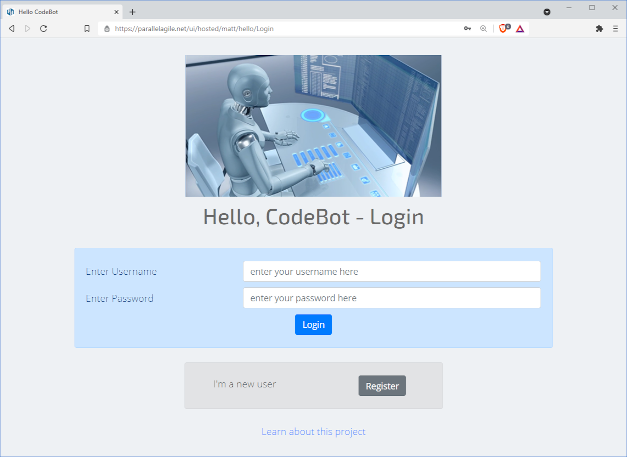The image size is (627, 457).
Task: Click the Enter Password label
Action: [x=119, y=298]
